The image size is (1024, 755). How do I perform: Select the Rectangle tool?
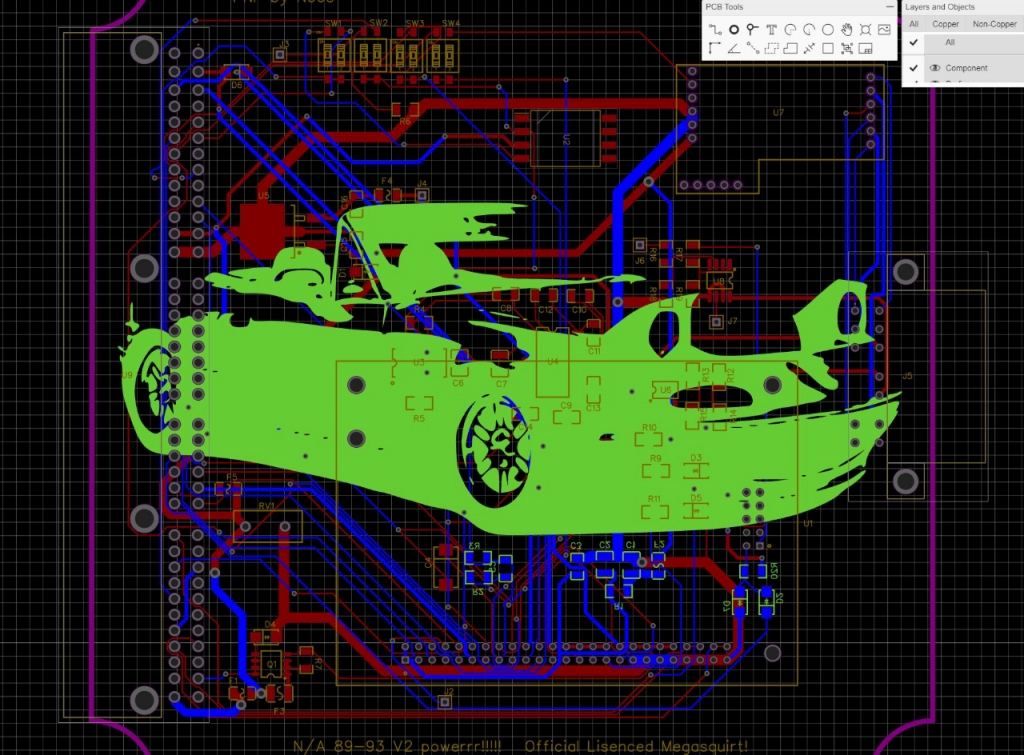(x=827, y=48)
